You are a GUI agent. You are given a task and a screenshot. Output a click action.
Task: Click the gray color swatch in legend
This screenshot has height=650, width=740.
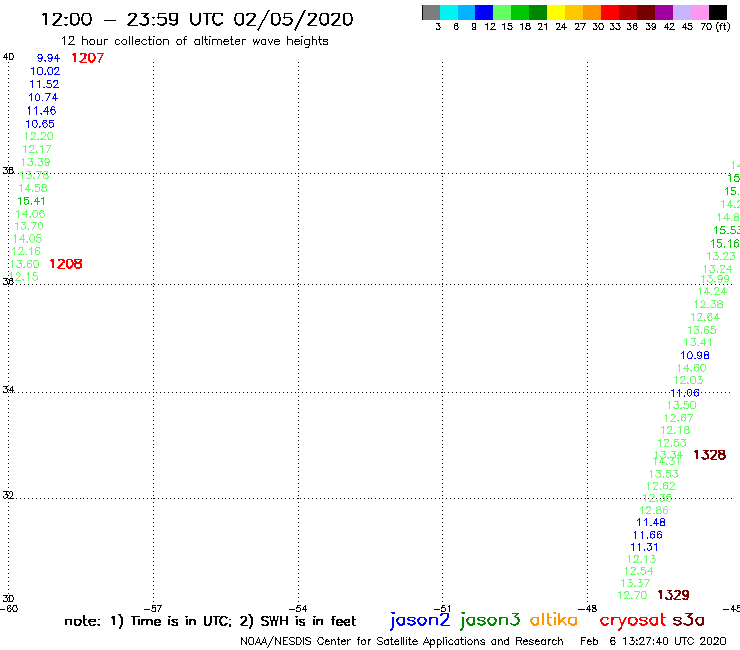click(x=431, y=12)
